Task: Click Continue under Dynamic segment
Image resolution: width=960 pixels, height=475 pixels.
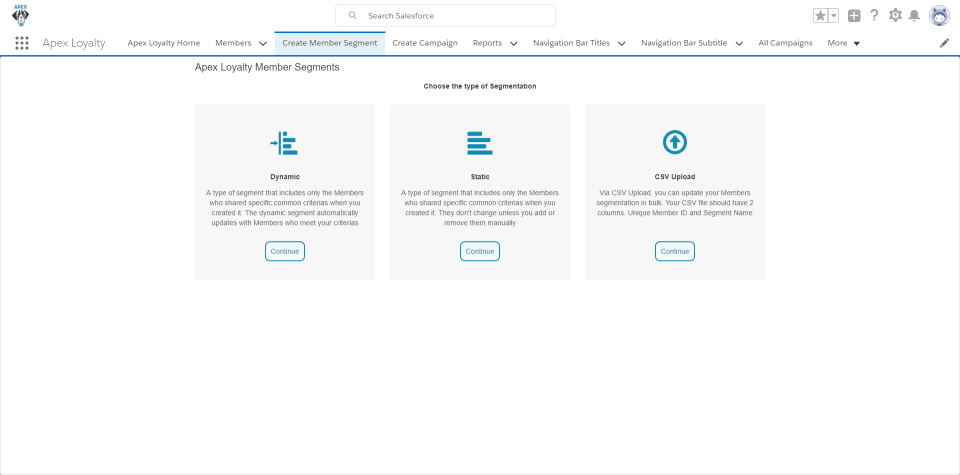Action: tap(285, 251)
